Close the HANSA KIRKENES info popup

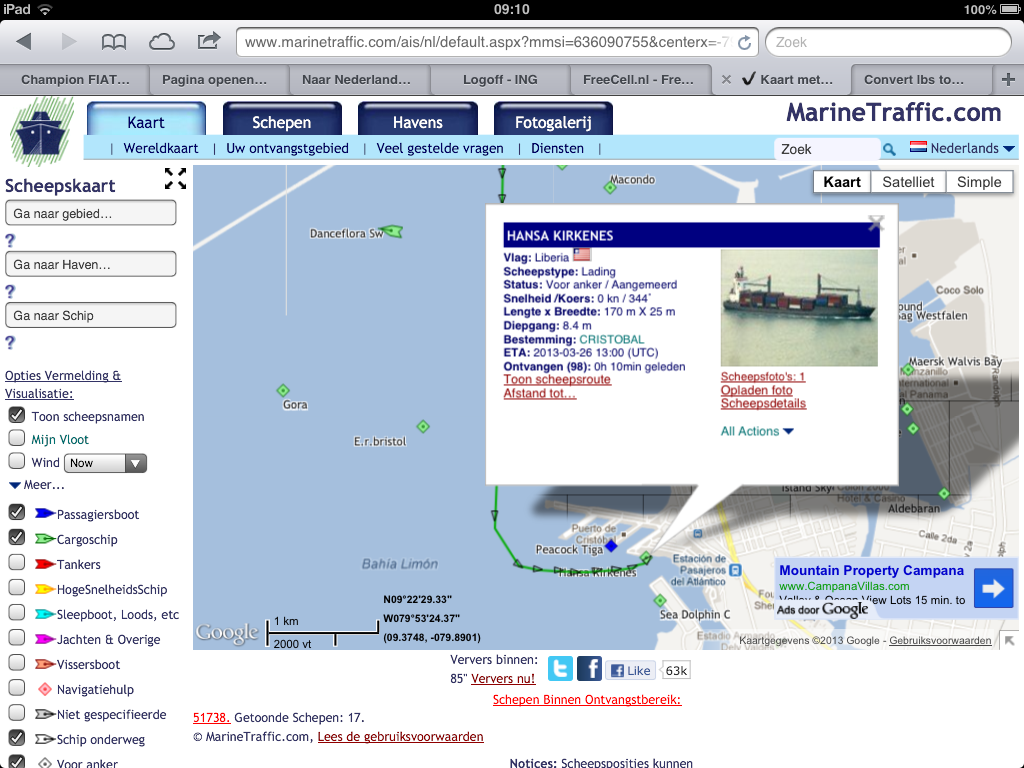[x=876, y=223]
